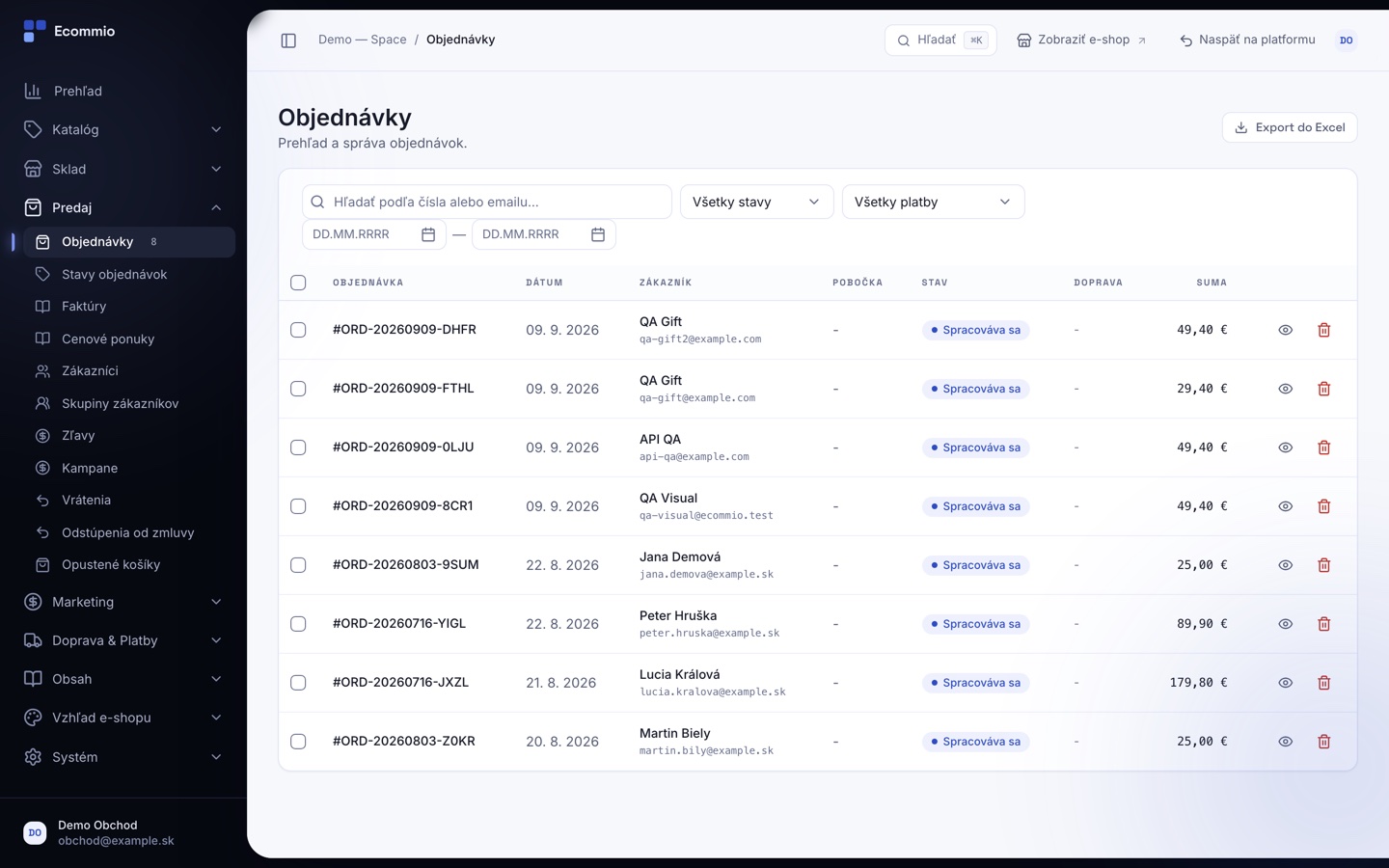Open the end date calendar picker icon
Viewport: 1389px width, 868px height.
tap(598, 234)
